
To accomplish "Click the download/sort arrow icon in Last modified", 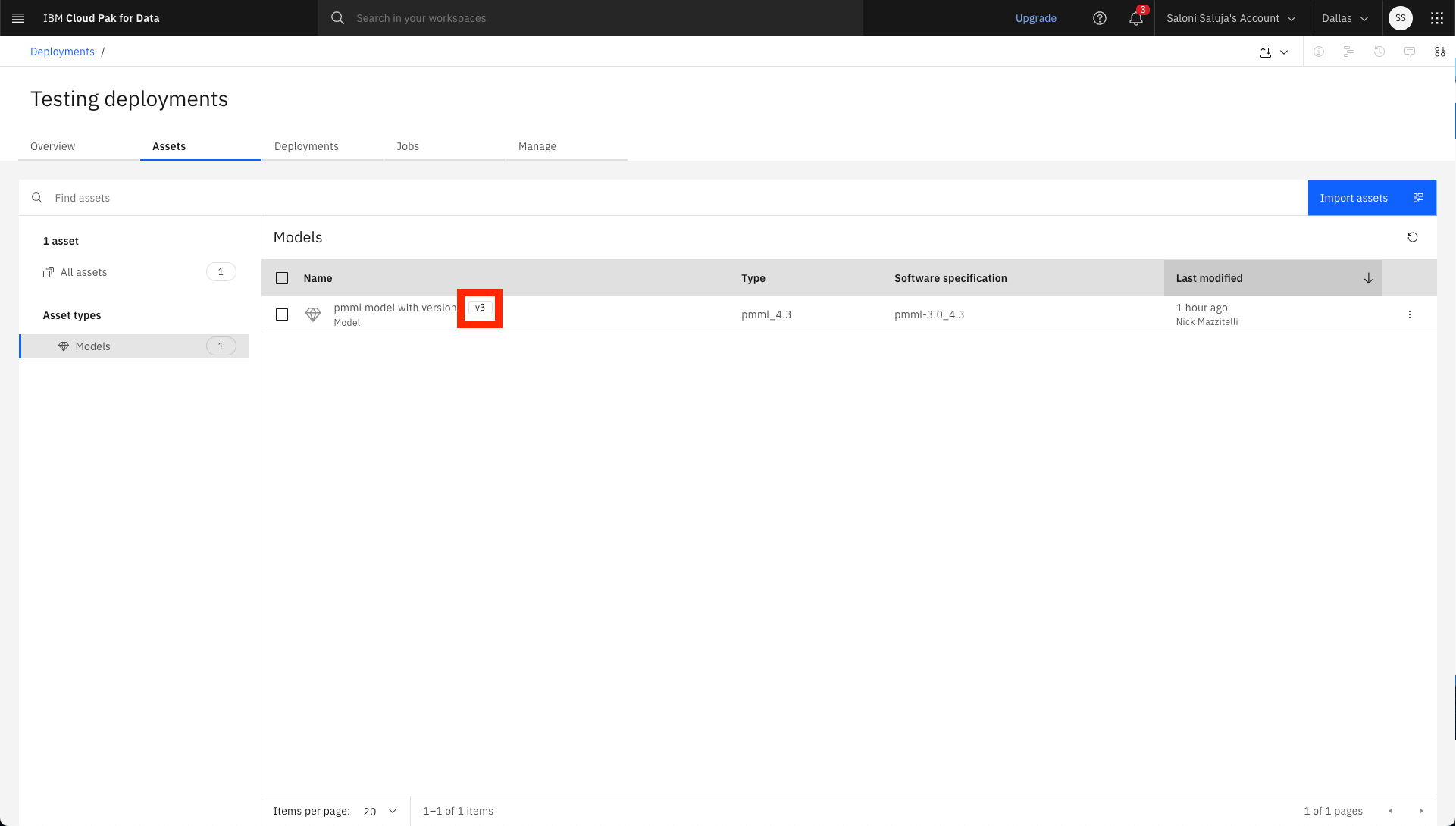I will tap(1368, 278).
